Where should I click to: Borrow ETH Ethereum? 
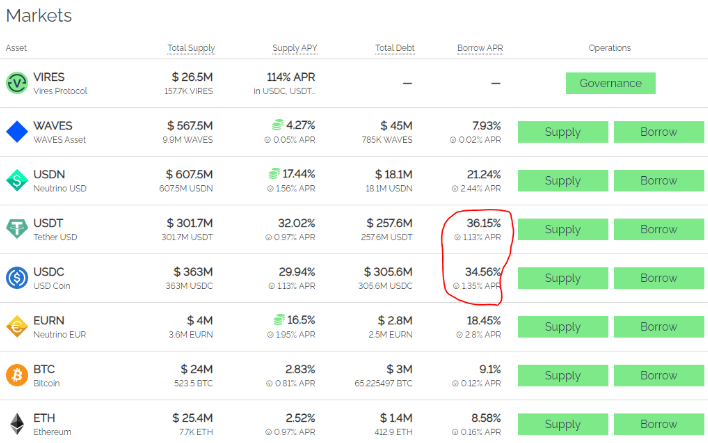pyautogui.click(x=659, y=424)
